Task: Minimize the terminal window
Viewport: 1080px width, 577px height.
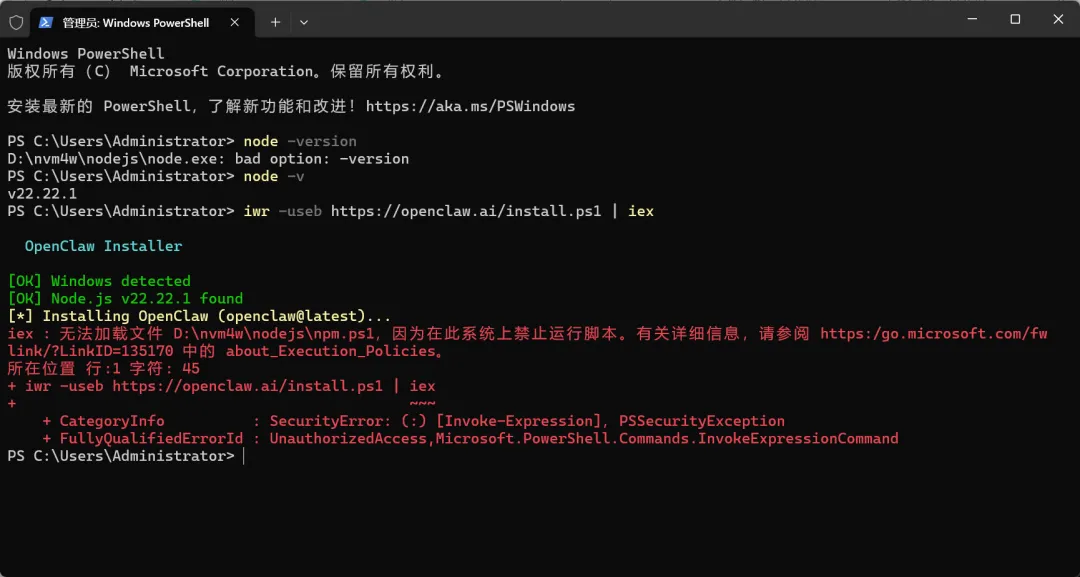Action: click(x=971, y=19)
